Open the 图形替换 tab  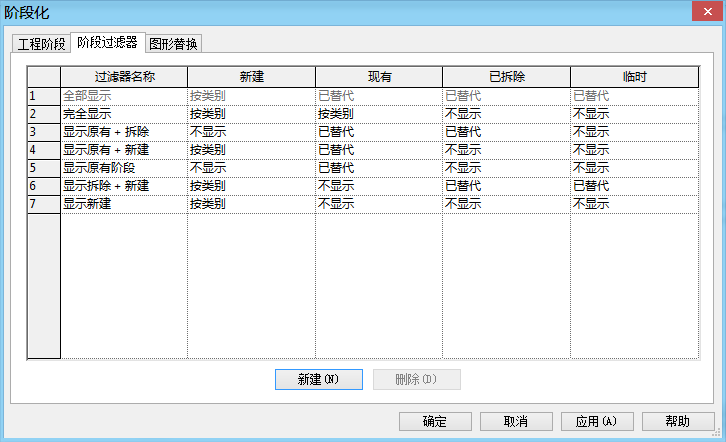click(x=174, y=44)
